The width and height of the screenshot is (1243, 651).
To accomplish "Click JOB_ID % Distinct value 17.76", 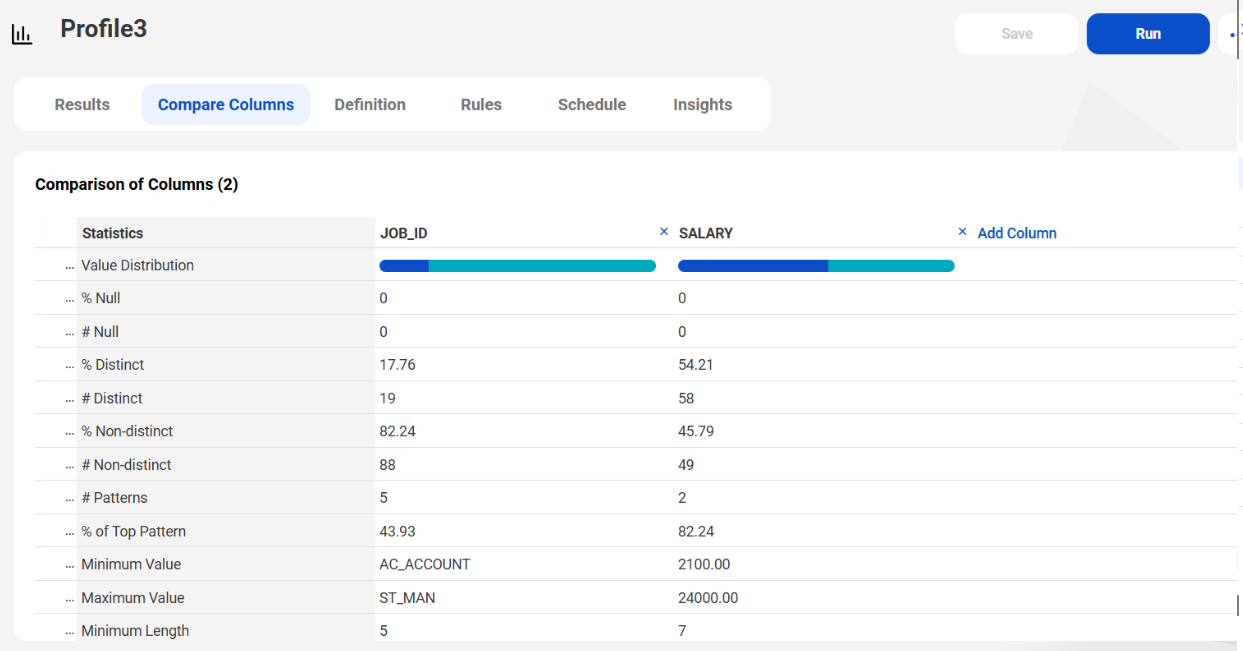I will coord(397,365).
